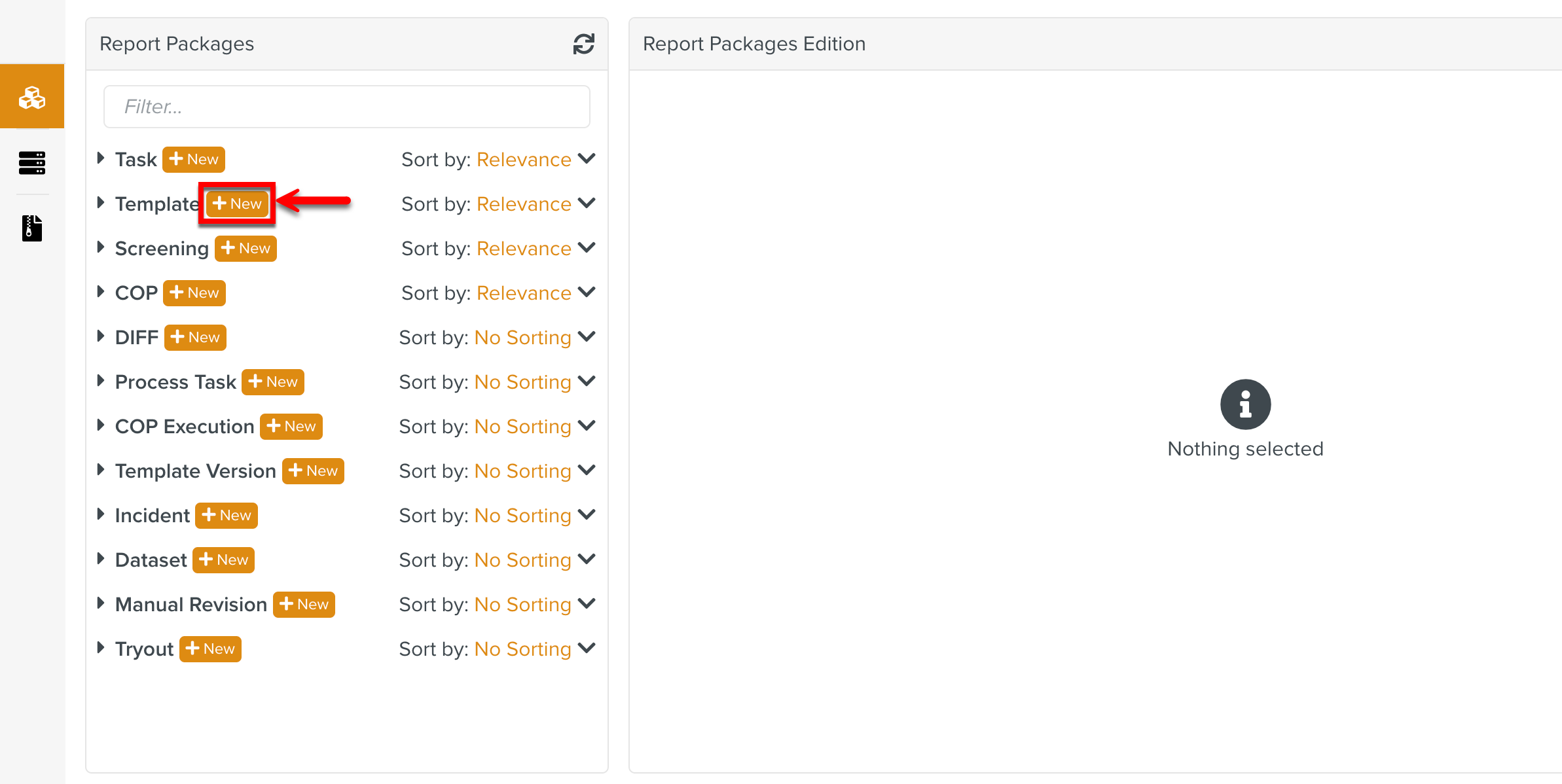This screenshot has width=1562, height=784.
Task: Expand the Process Task tree node
Action: point(101,380)
